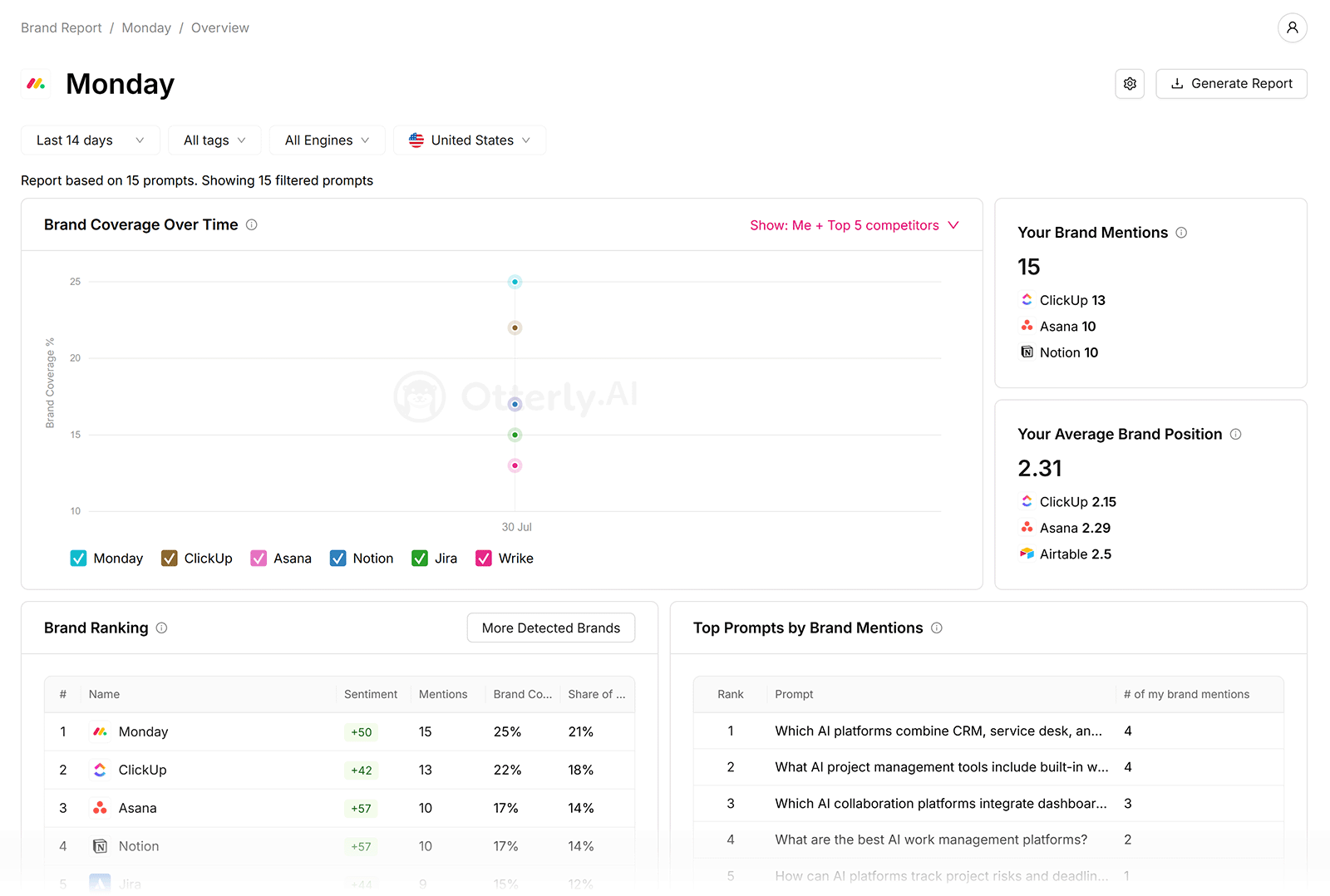Click Asana name in Brand Ranking row
The image size is (1330, 896).
137,808
